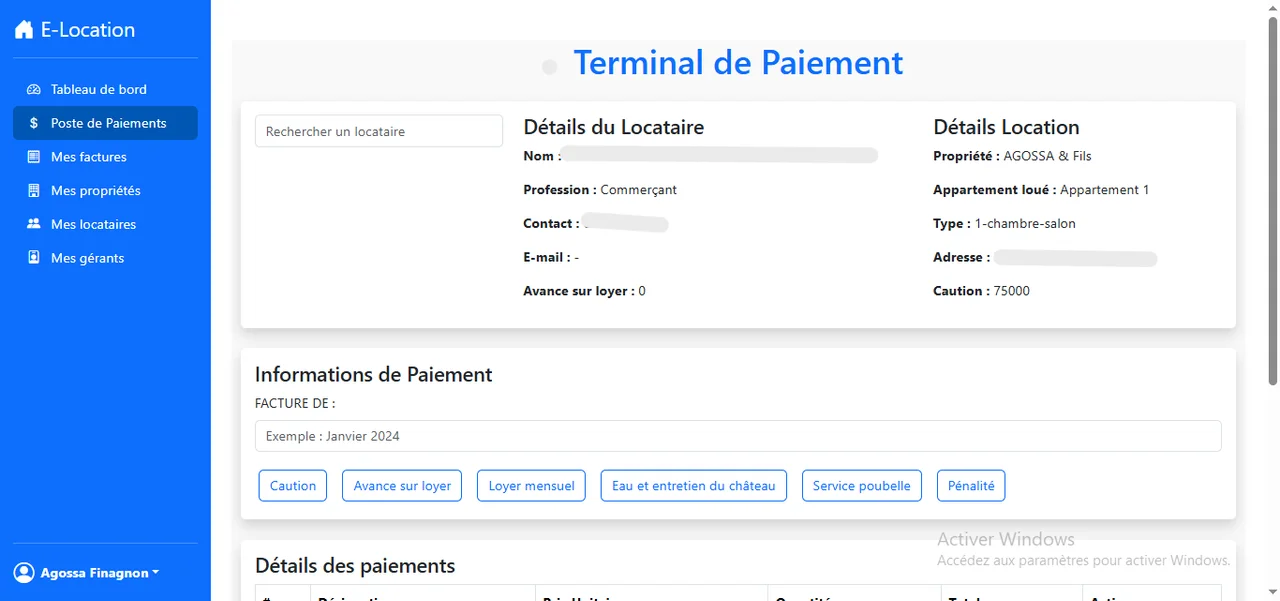
Task: Click the Terminal de Paiement heading
Action: pos(738,62)
